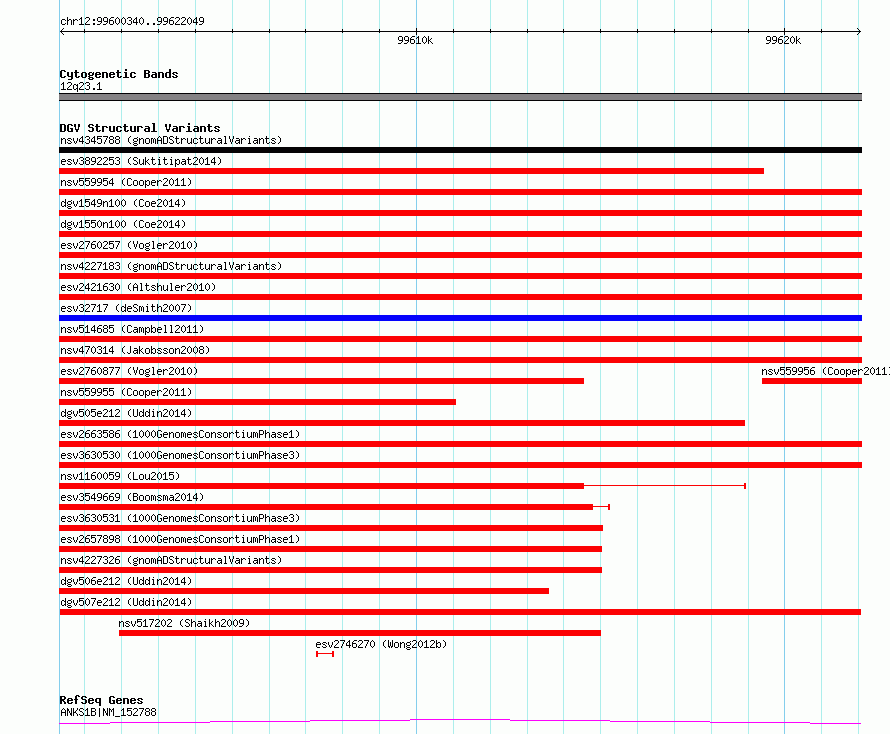Open variant dgv1549n100 (Coe2014)
The image size is (890, 734).
[123, 203]
